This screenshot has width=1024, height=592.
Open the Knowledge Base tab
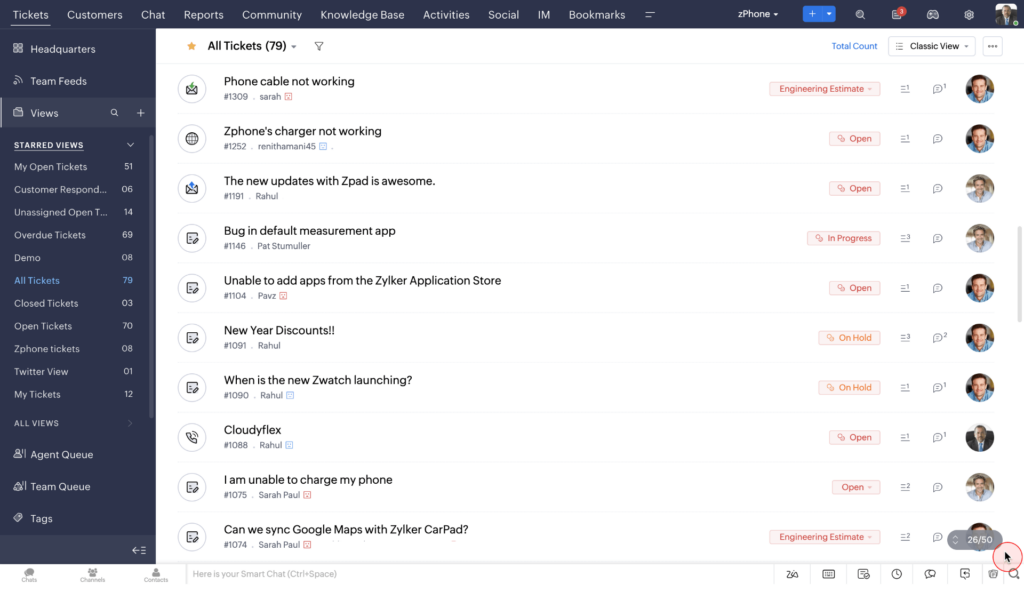coord(362,14)
